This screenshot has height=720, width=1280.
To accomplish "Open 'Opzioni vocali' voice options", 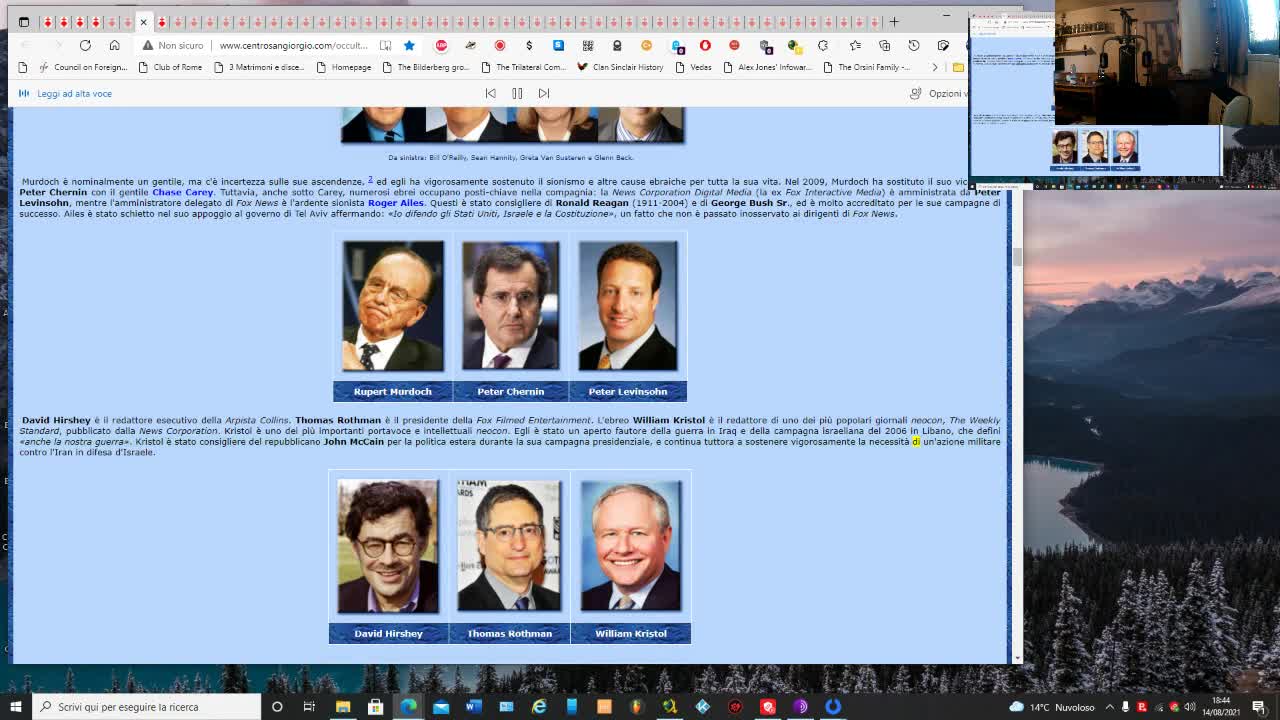I will tap(938, 93).
